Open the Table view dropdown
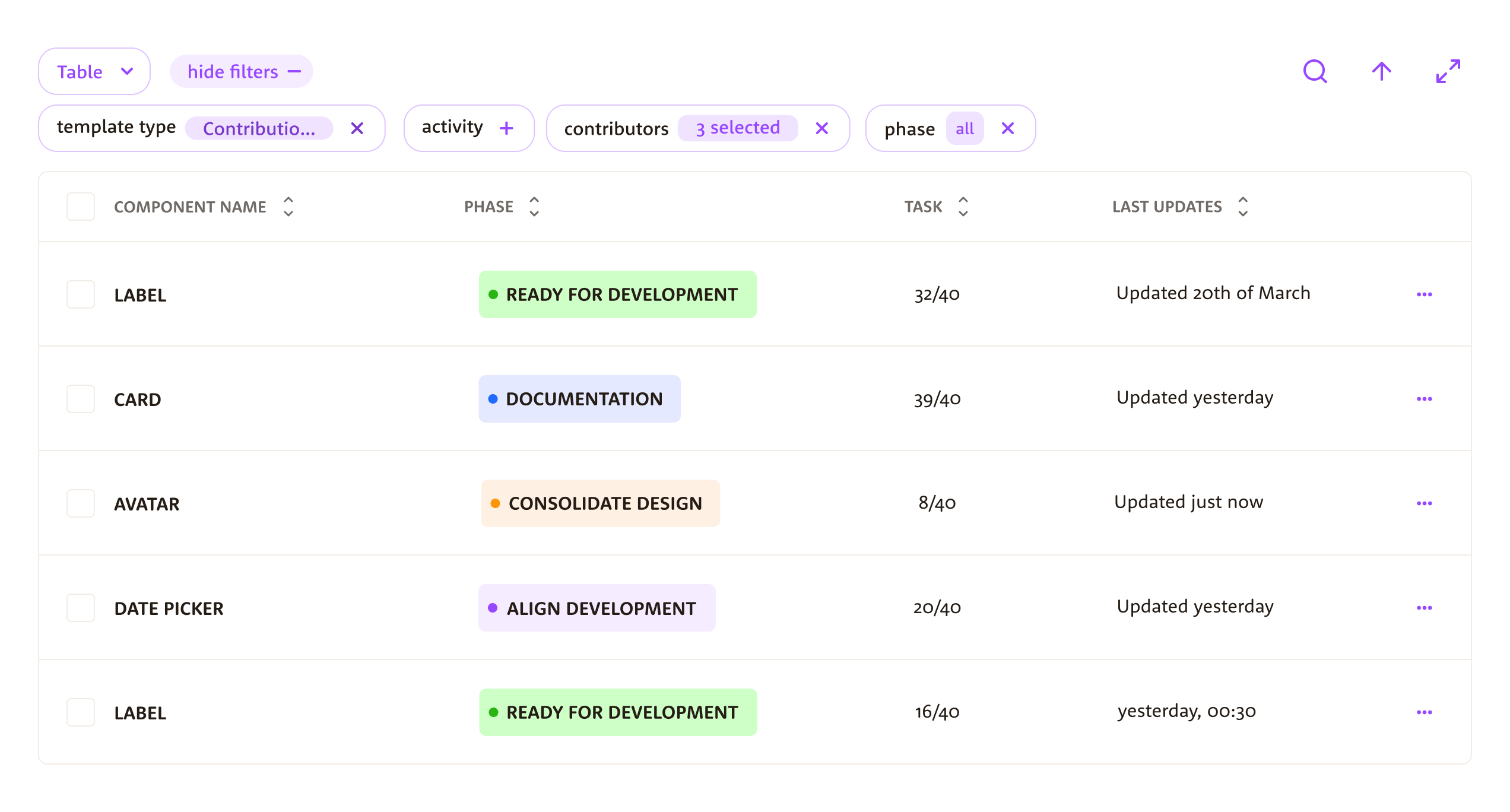 click(94, 71)
